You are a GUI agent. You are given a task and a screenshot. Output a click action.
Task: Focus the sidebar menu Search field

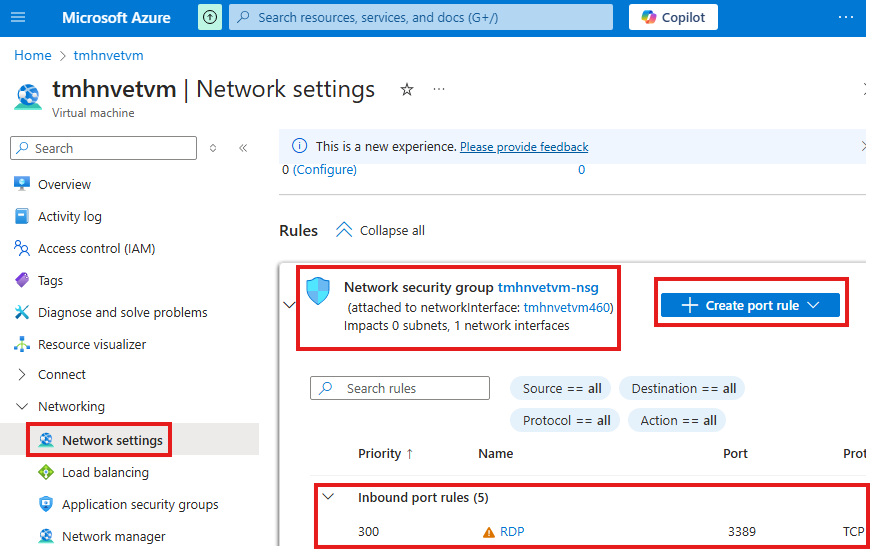[x=103, y=148]
